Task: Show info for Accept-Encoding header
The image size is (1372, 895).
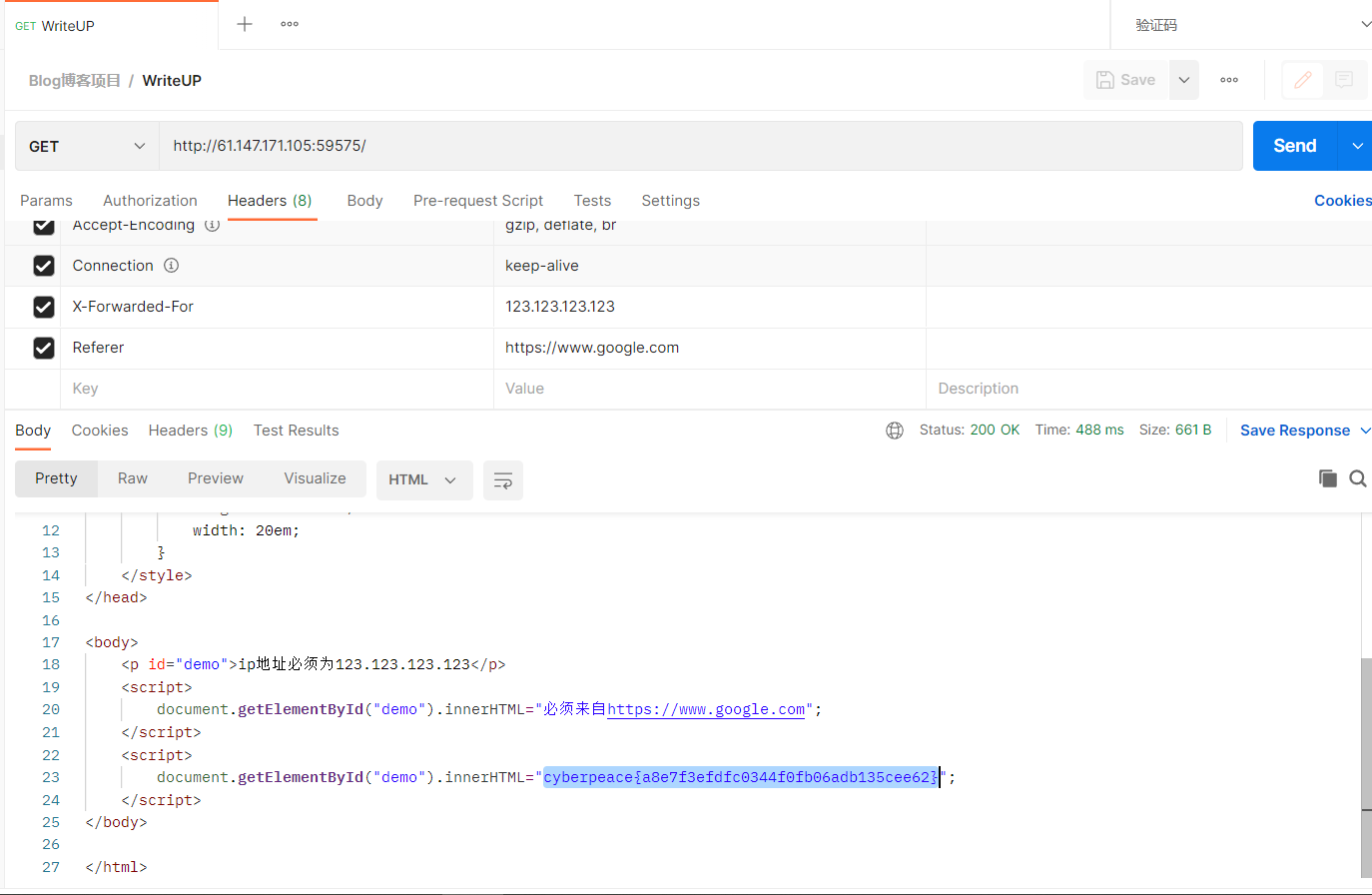Action: tap(213, 225)
